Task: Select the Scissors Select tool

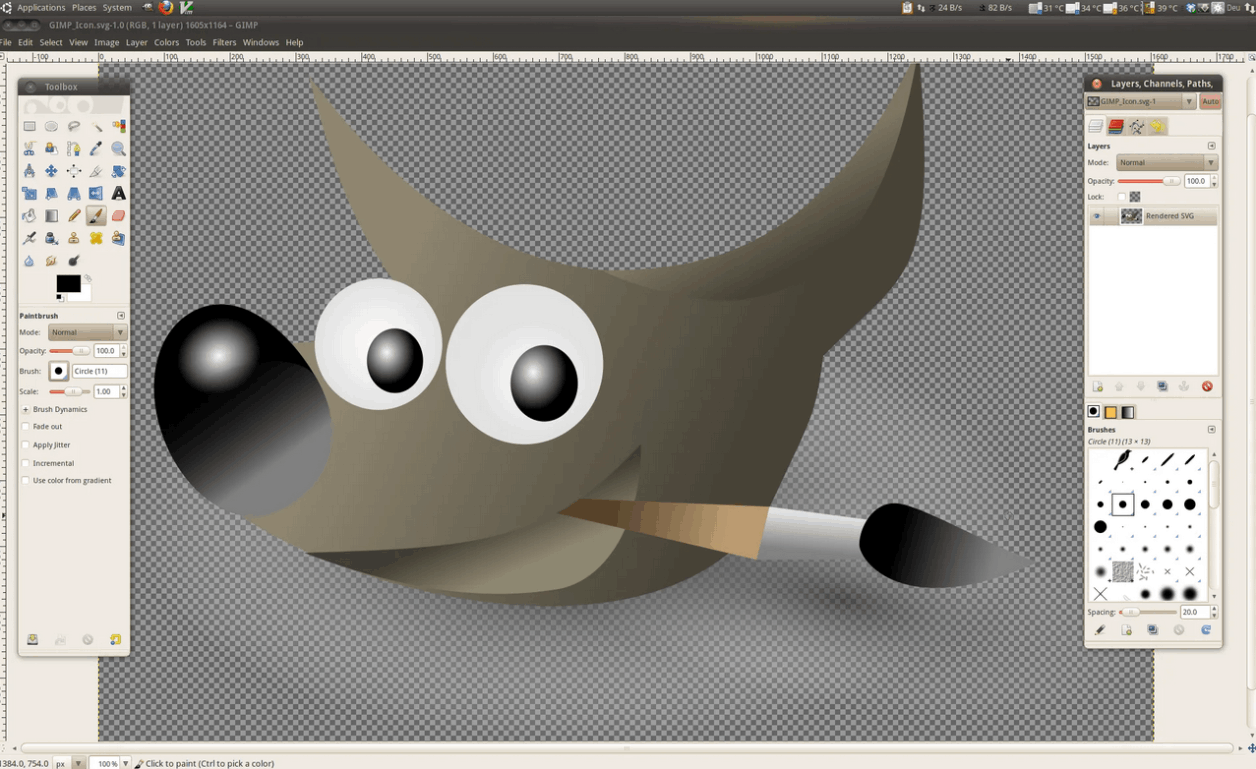Action: point(29,148)
